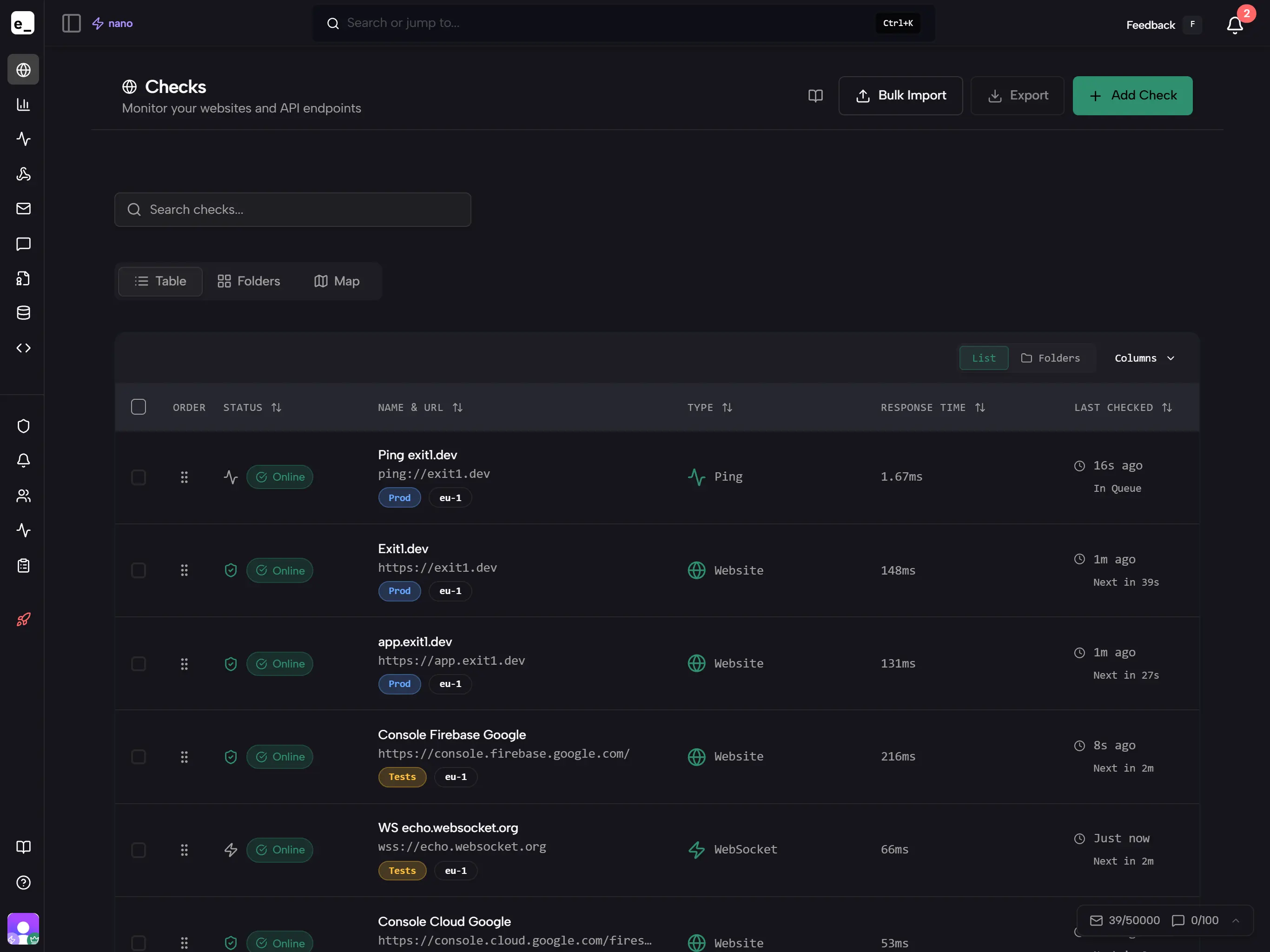Check the Console Cloud Google row checkbox
1270x952 pixels.
tap(139, 943)
